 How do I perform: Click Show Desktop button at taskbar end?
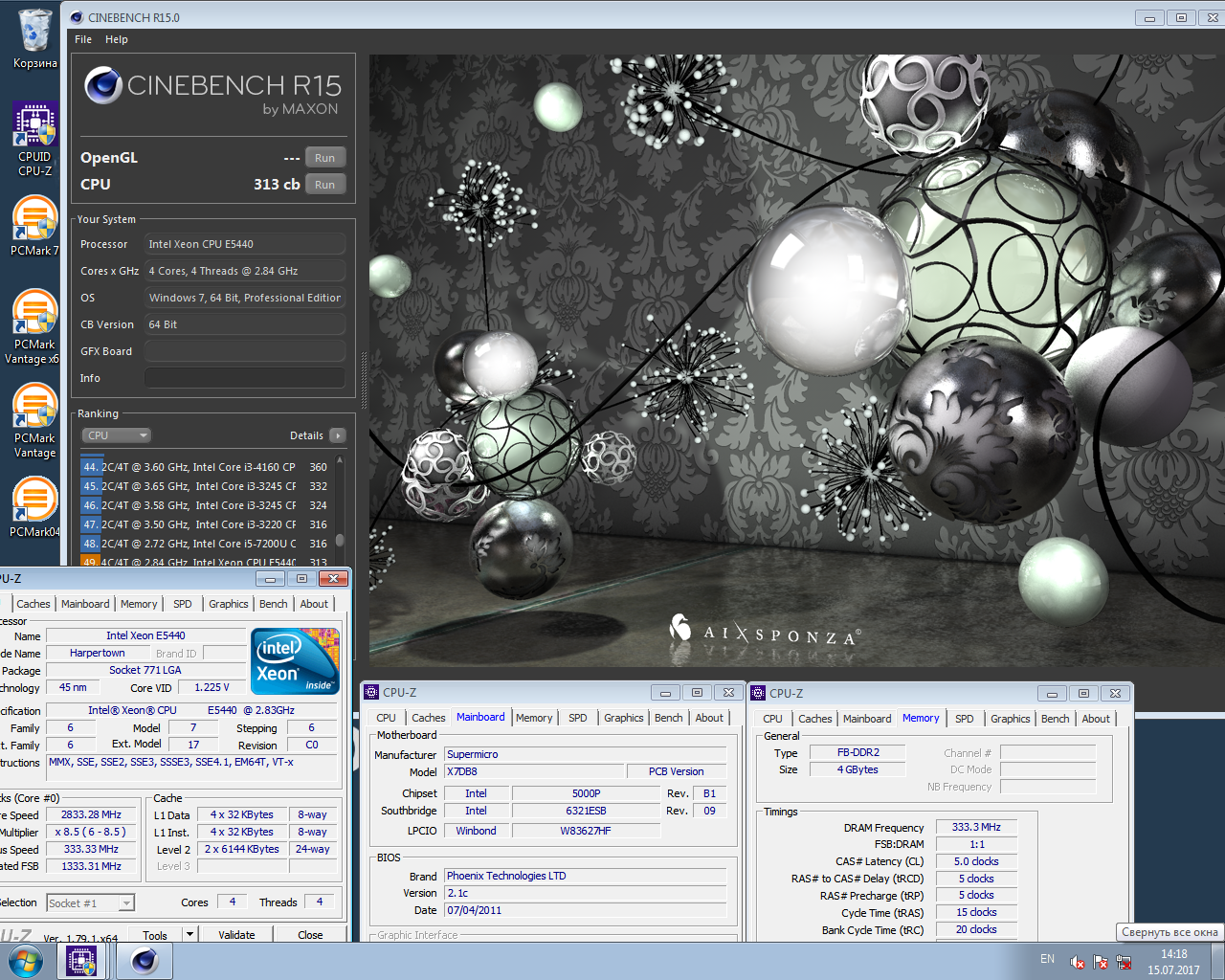point(1217,961)
